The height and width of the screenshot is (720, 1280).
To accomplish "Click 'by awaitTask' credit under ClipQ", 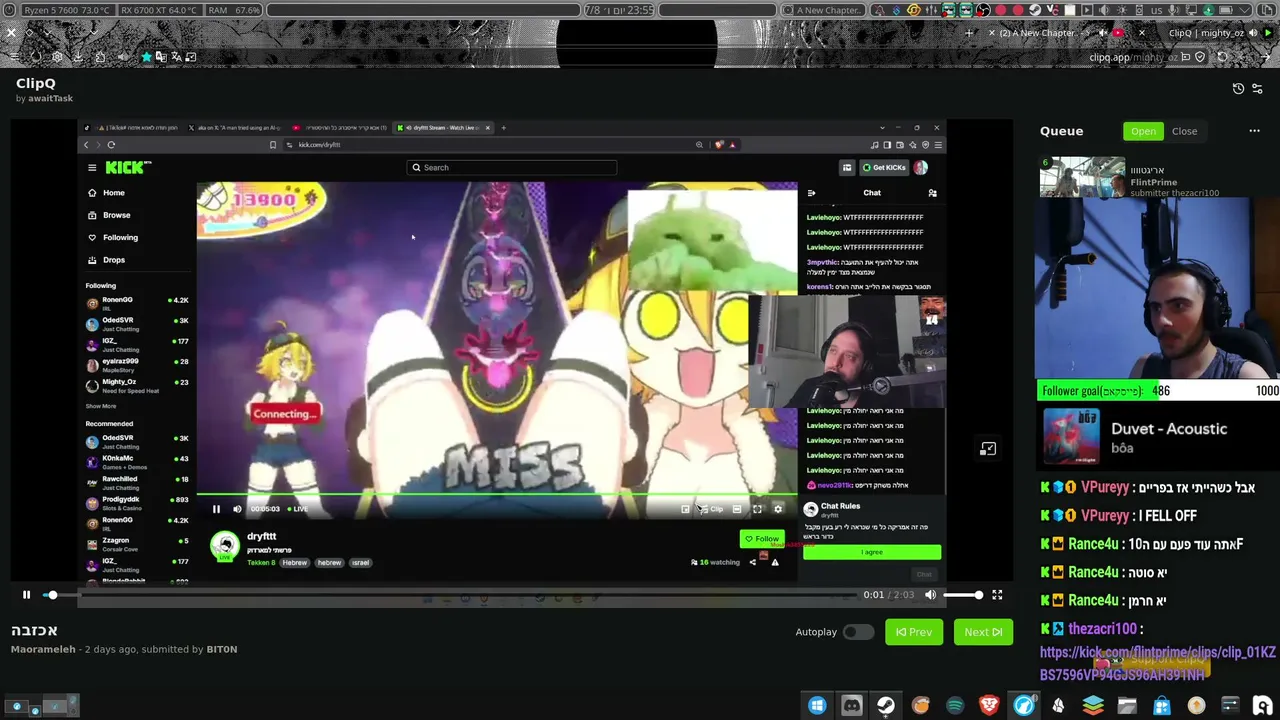I will tap(44, 98).
